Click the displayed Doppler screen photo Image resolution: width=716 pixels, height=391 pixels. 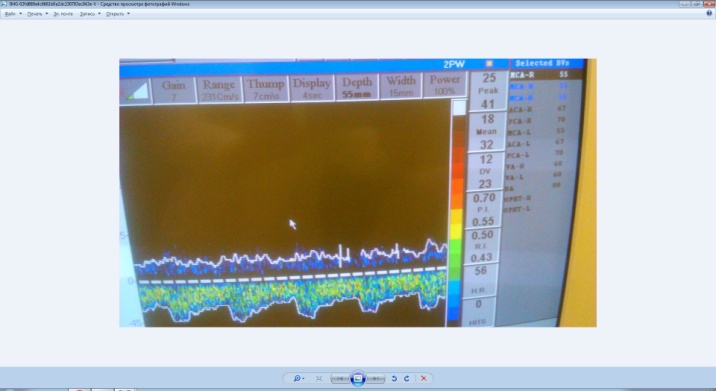pos(358,192)
